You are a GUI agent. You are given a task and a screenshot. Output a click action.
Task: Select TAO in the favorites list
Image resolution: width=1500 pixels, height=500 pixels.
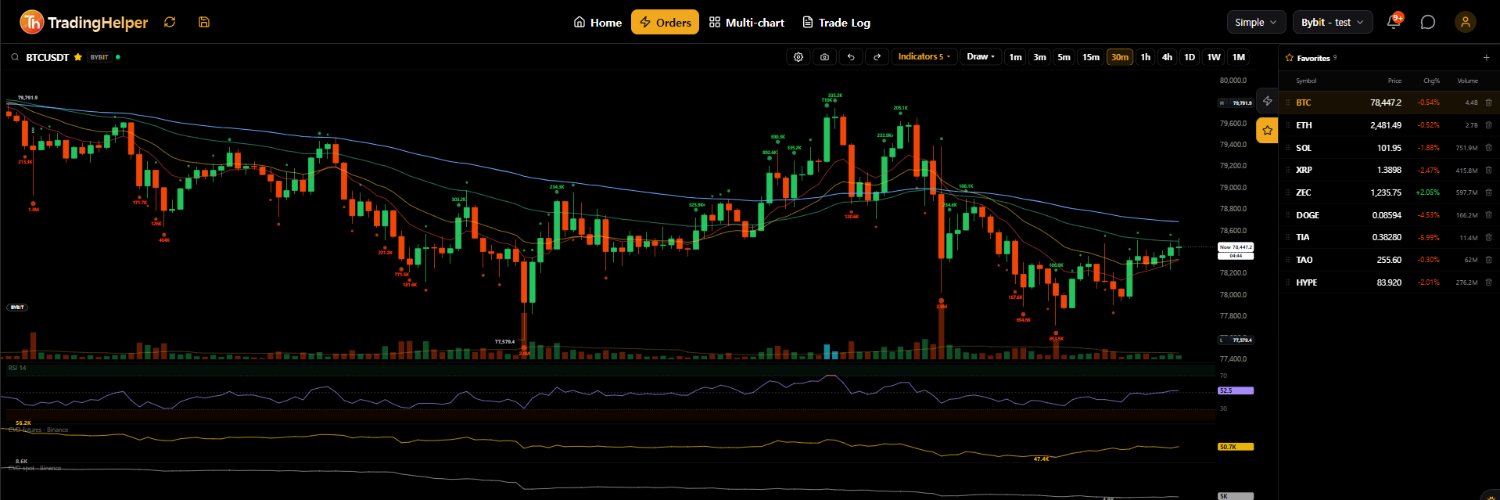click(1389, 260)
